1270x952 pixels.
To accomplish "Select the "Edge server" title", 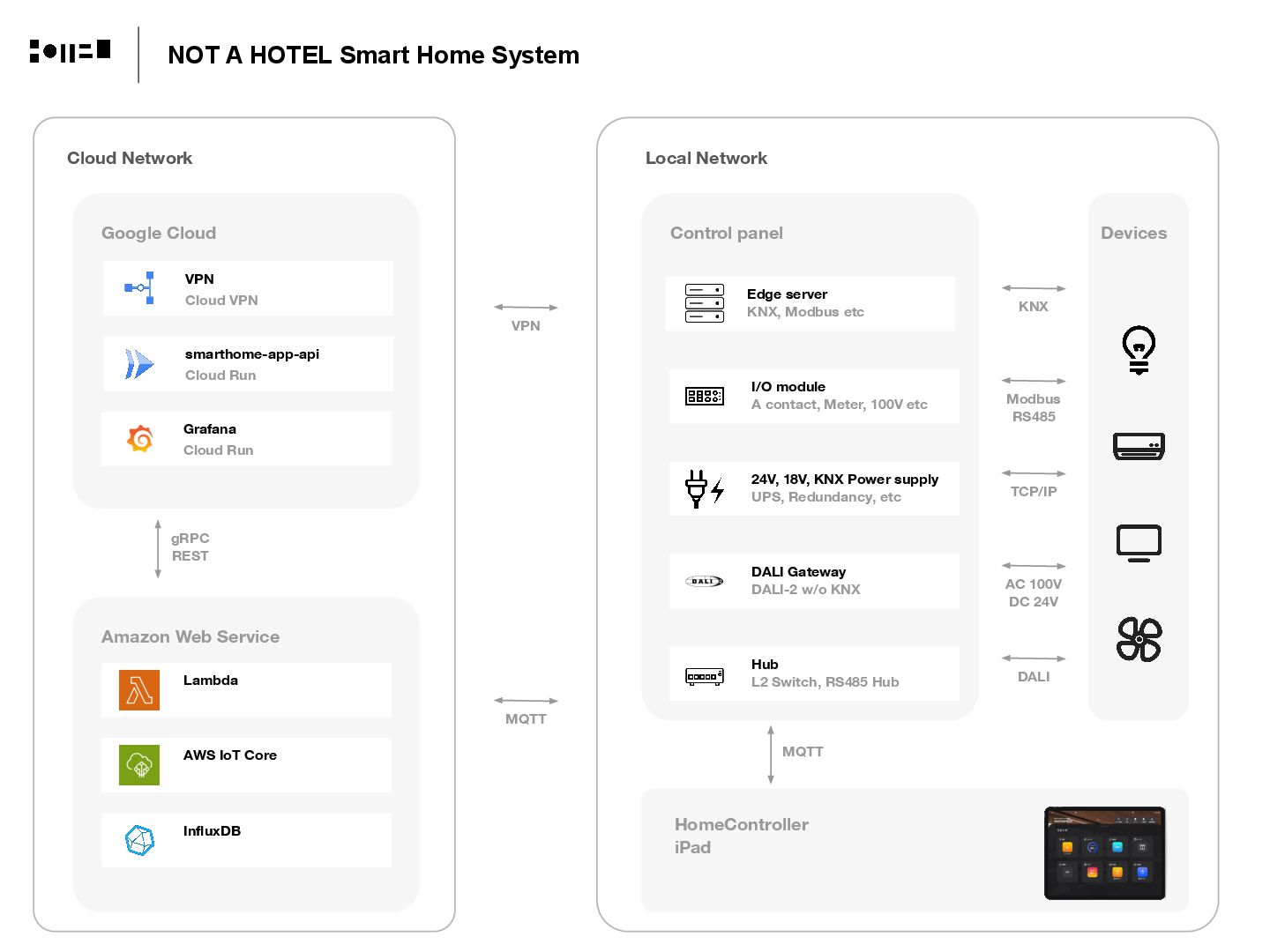I will 788,294.
